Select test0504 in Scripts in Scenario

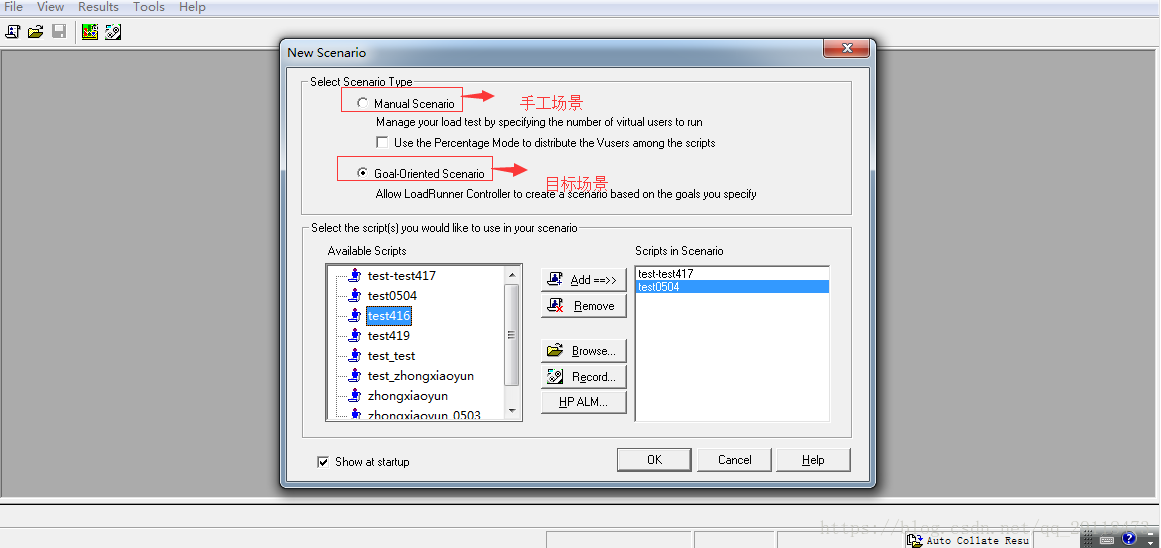click(x=732, y=287)
